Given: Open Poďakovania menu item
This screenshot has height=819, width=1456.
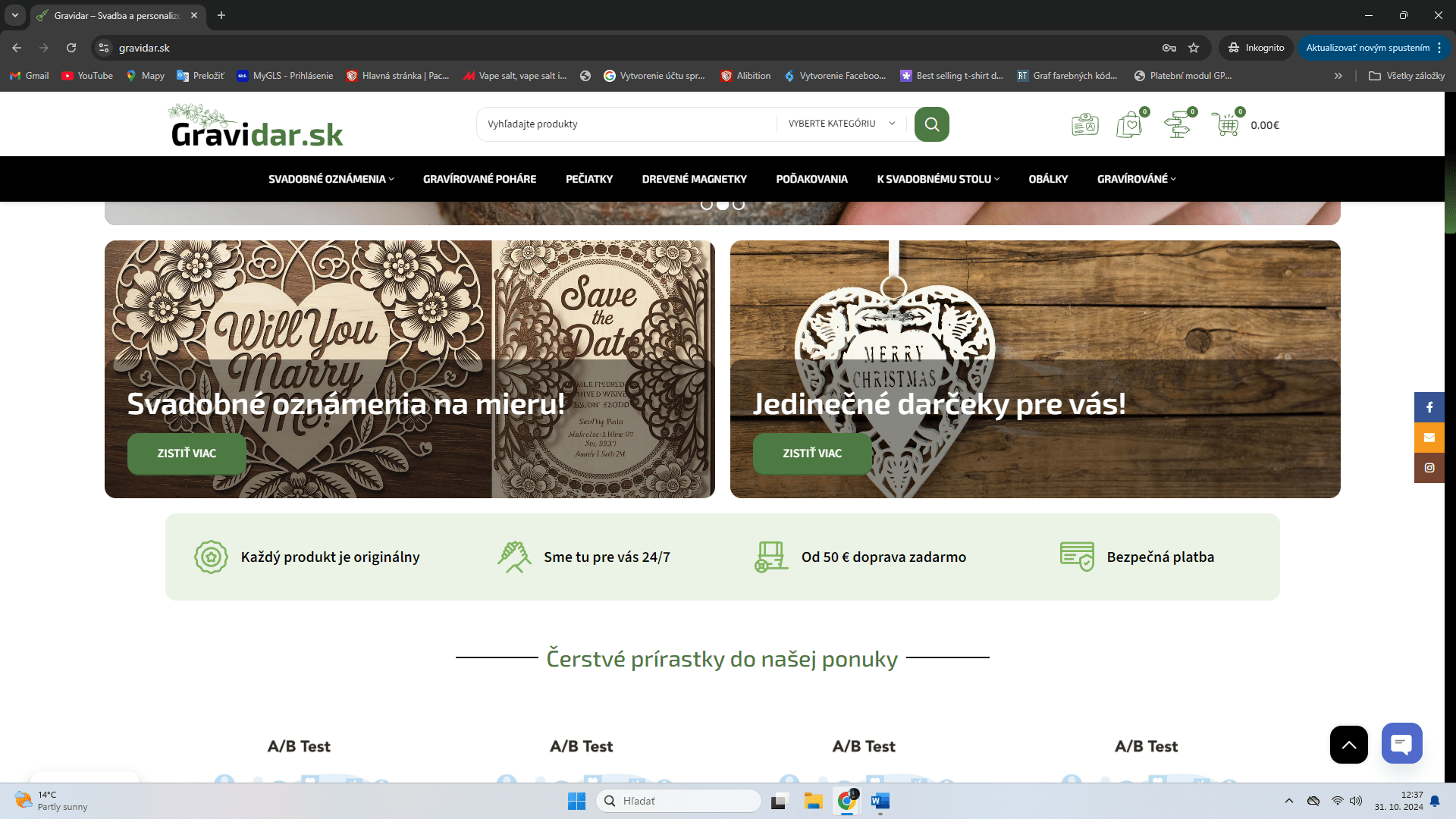Looking at the screenshot, I should pyautogui.click(x=811, y=179).
